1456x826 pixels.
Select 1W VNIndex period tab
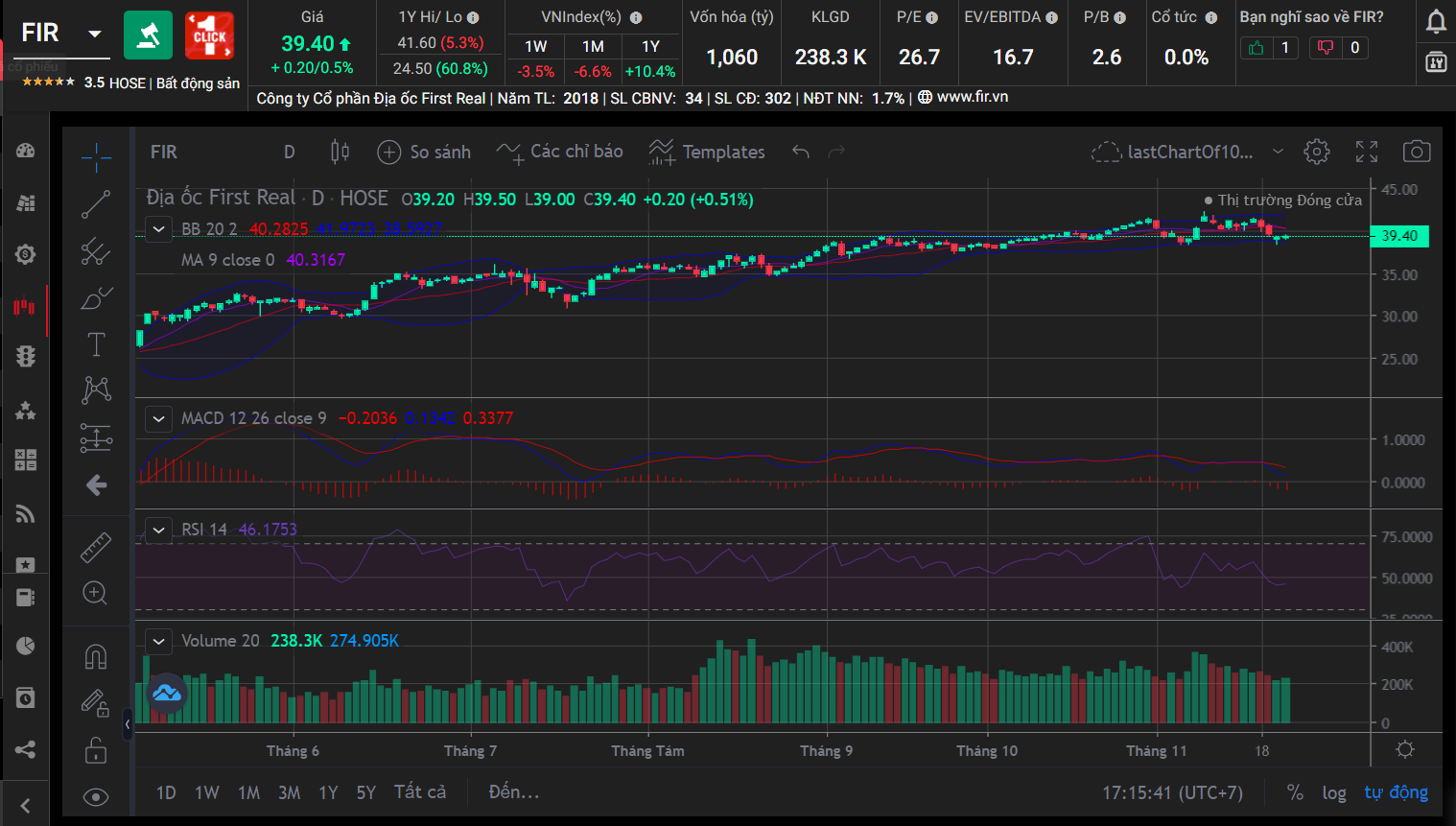pos(535,46)
